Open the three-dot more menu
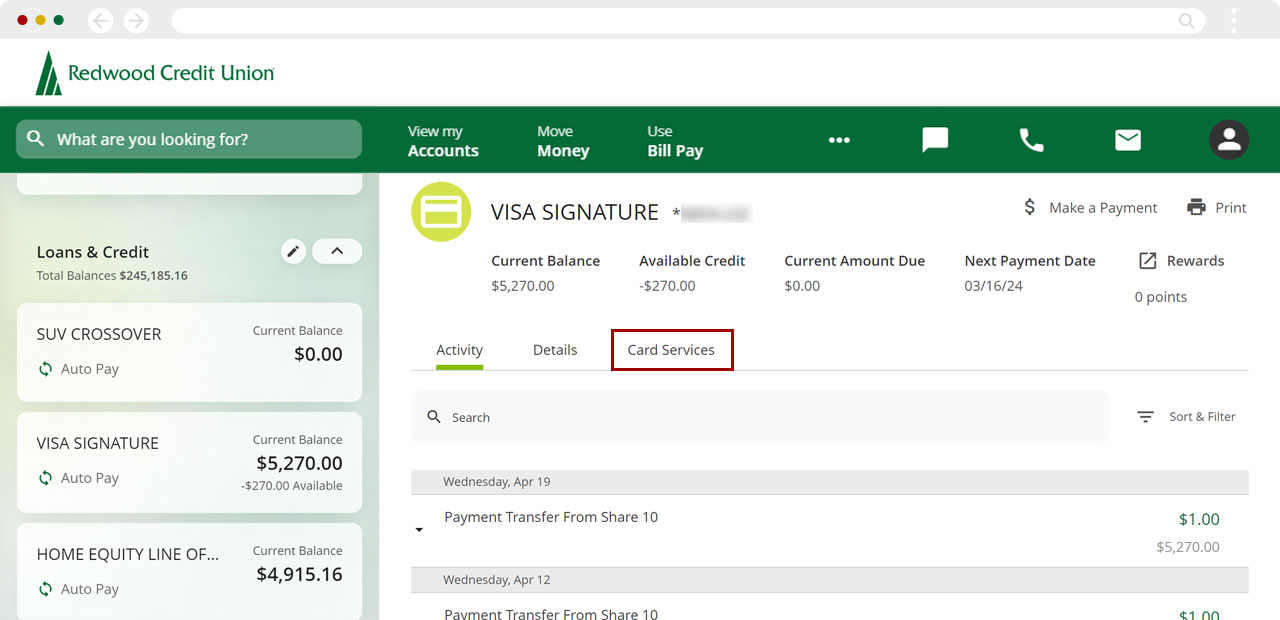The height and width of the screenshot is (620, 1280). point(839,140)
